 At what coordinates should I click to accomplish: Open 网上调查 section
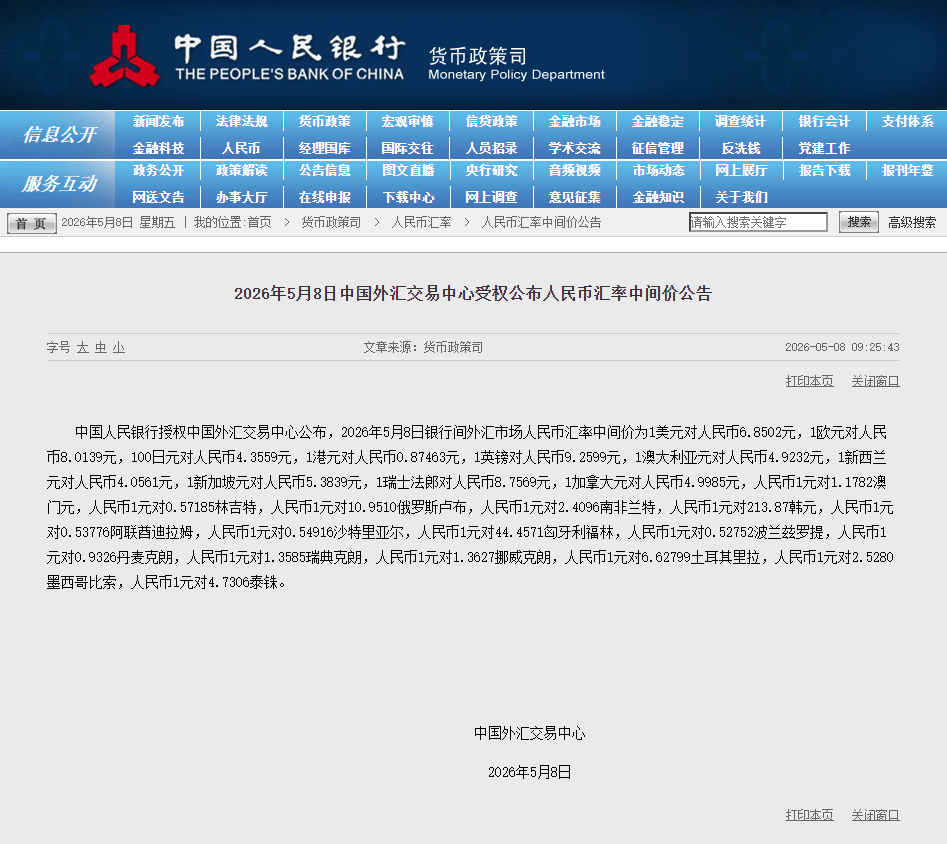tap(492, 197)
